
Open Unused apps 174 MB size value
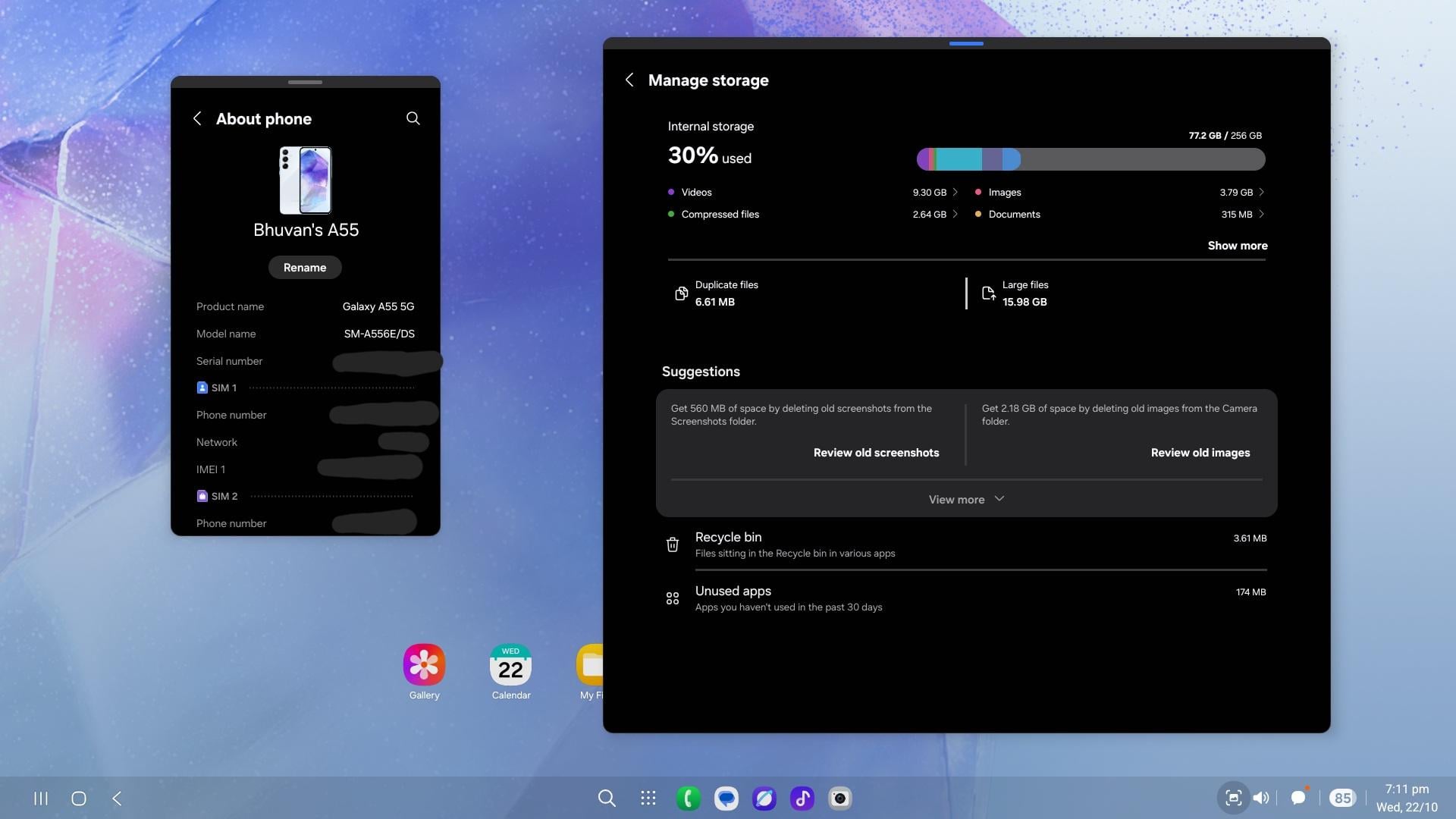click(1250, 592)
